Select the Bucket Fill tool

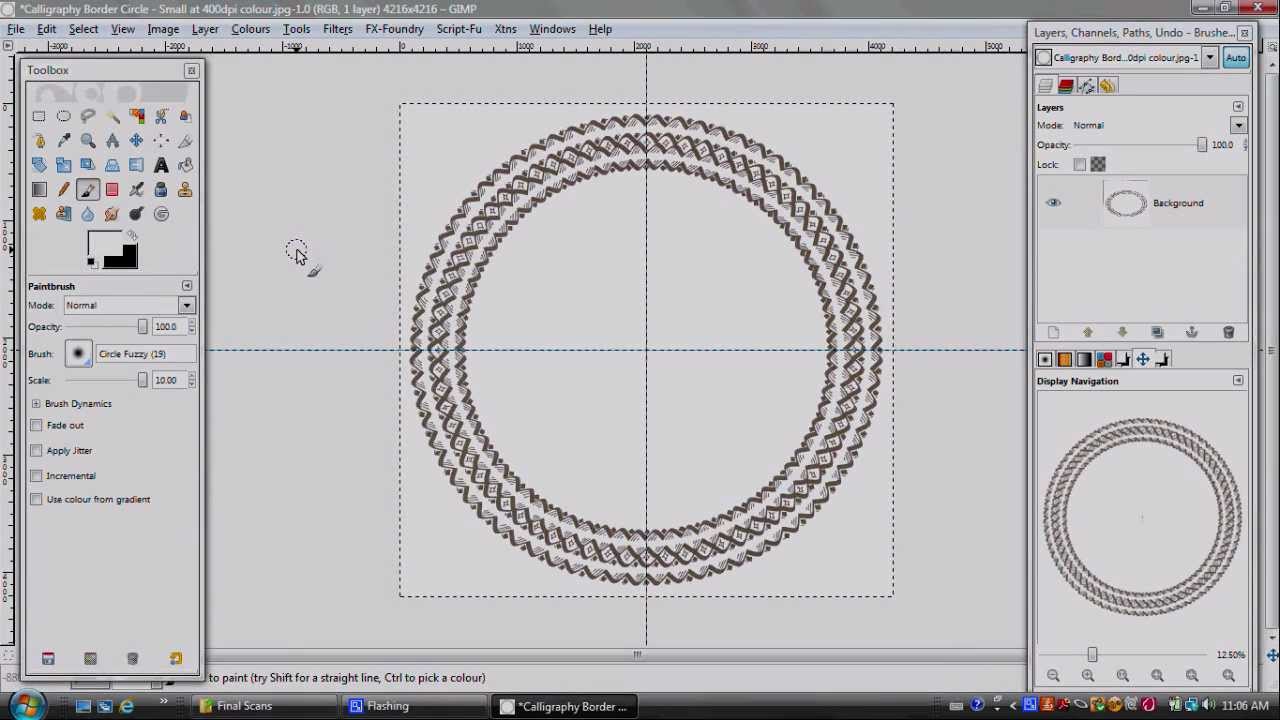(x=185, y=165)
